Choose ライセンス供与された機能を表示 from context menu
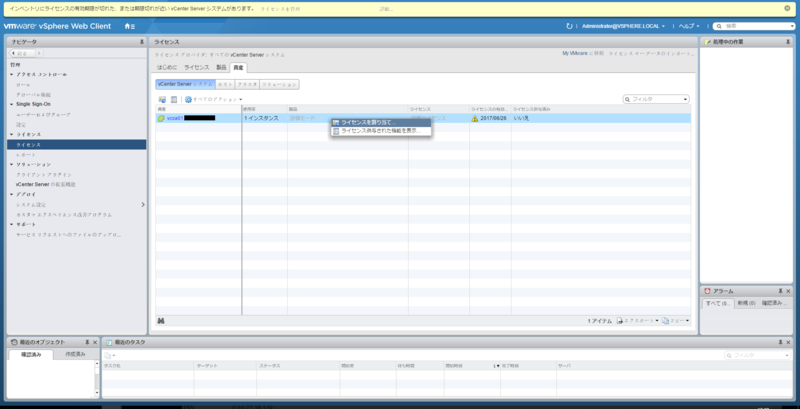 pos(381,132)
